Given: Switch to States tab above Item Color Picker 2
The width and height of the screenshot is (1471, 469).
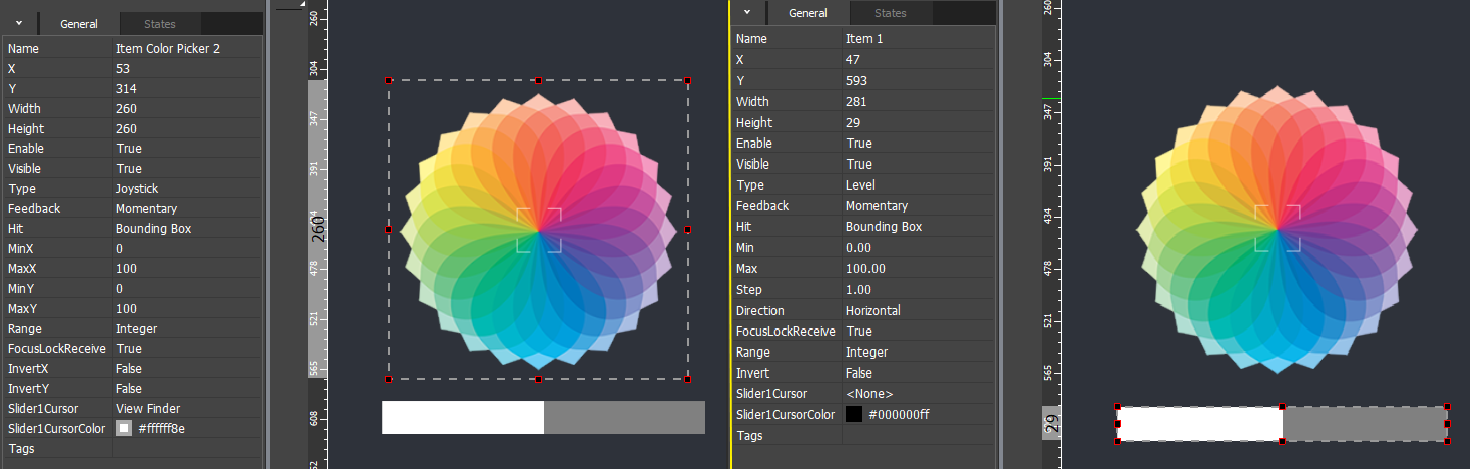Looking at the screenshot, I should pyautogui.click(x=159, y=24).
